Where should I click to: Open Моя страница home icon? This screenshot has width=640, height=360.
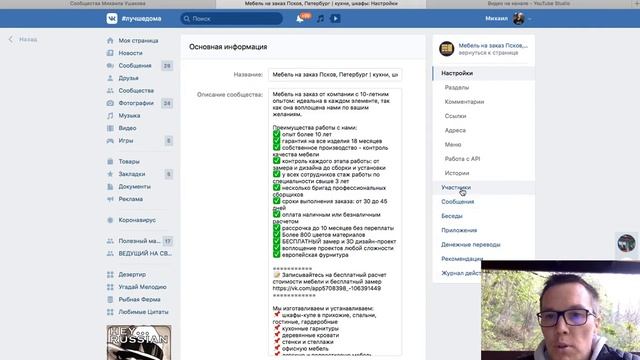click(x=110, y=40)
